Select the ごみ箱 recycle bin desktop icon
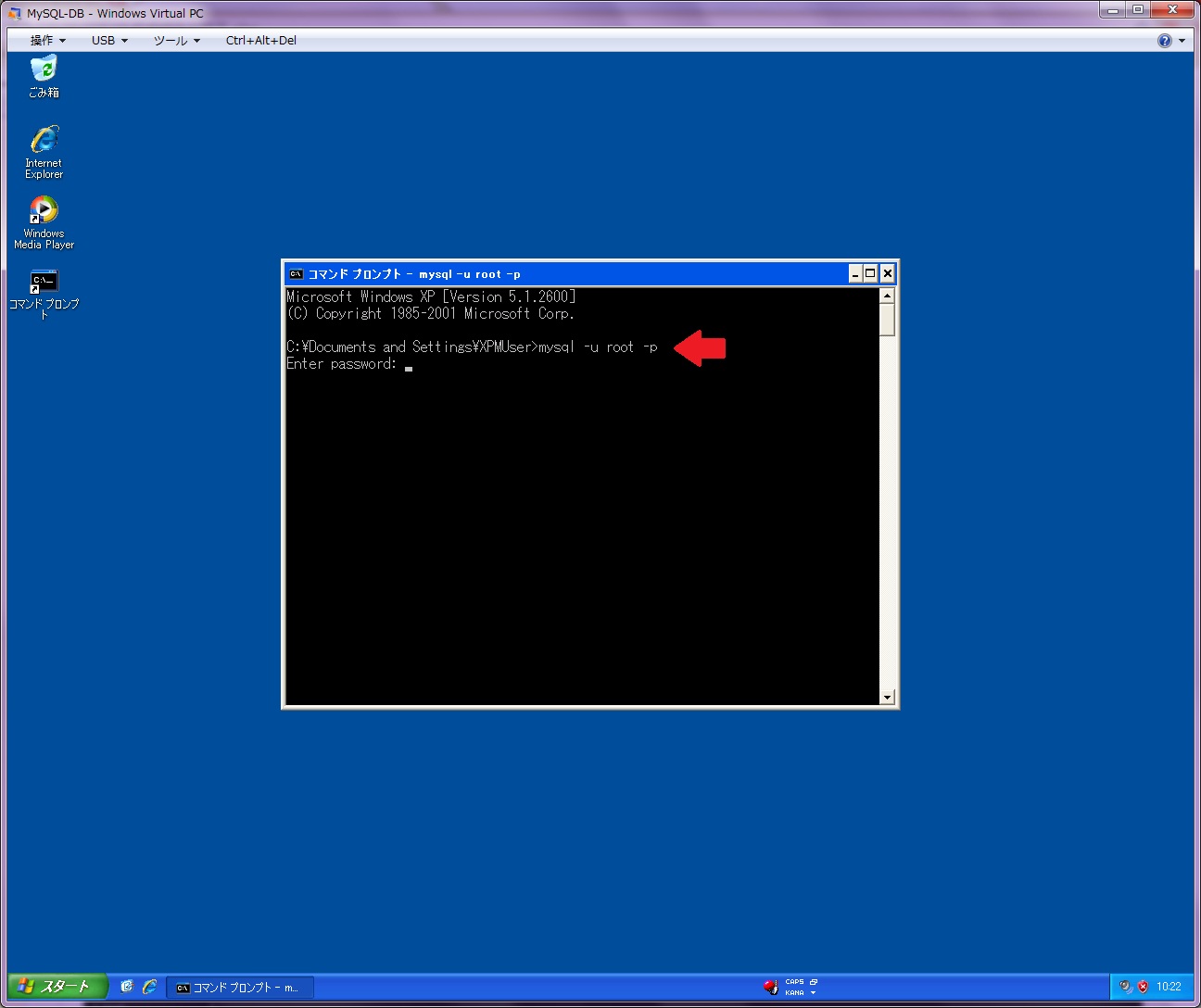Image resolution: width=1201 pixels, height=1008 pixels. click(44, 76)
